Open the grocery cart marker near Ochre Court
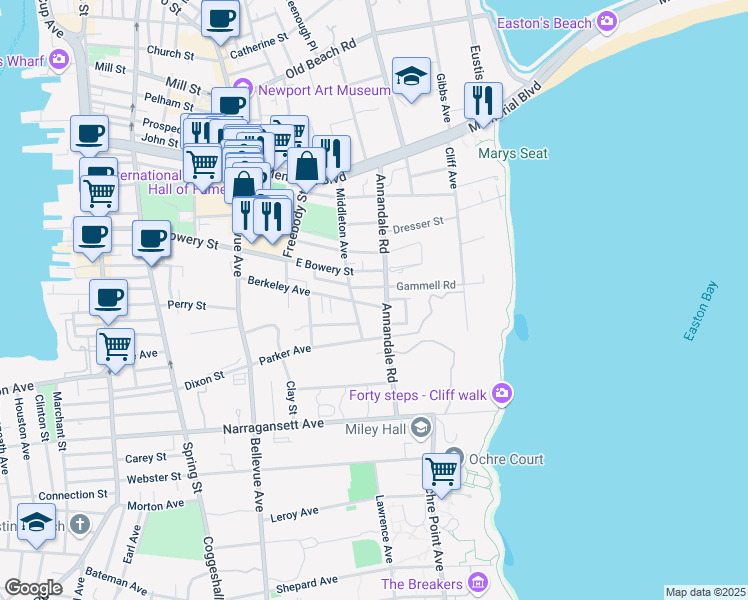Viewport: 748px width, 600px height. pos(441,473)
